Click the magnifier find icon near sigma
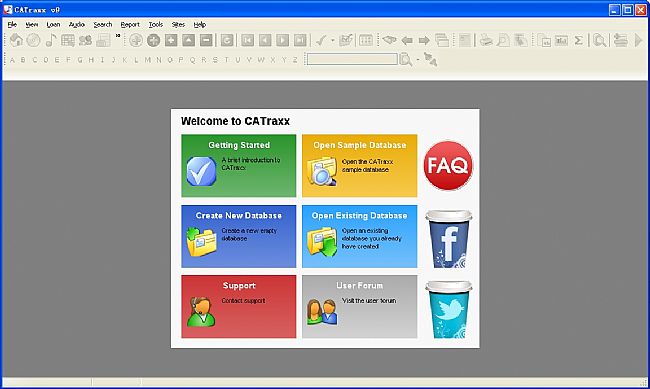Image resolution: width=650 pixels, height=389 pixels. [599, 40]
